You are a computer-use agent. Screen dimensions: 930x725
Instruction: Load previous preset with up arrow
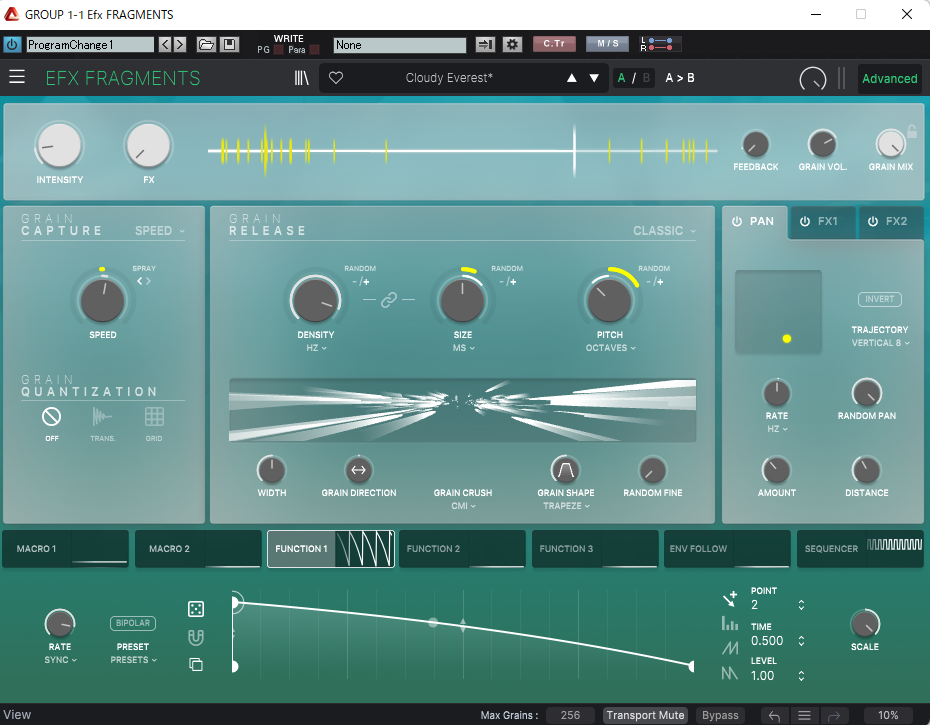pos(572,78)
